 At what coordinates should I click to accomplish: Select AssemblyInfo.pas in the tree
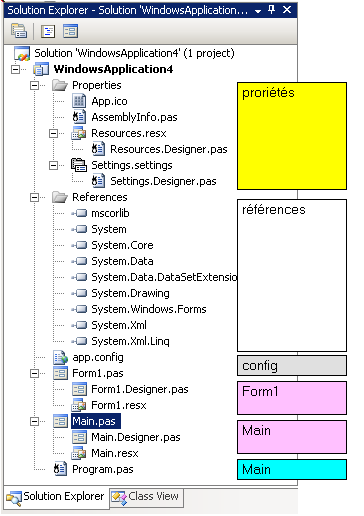[x=134, y=117]
